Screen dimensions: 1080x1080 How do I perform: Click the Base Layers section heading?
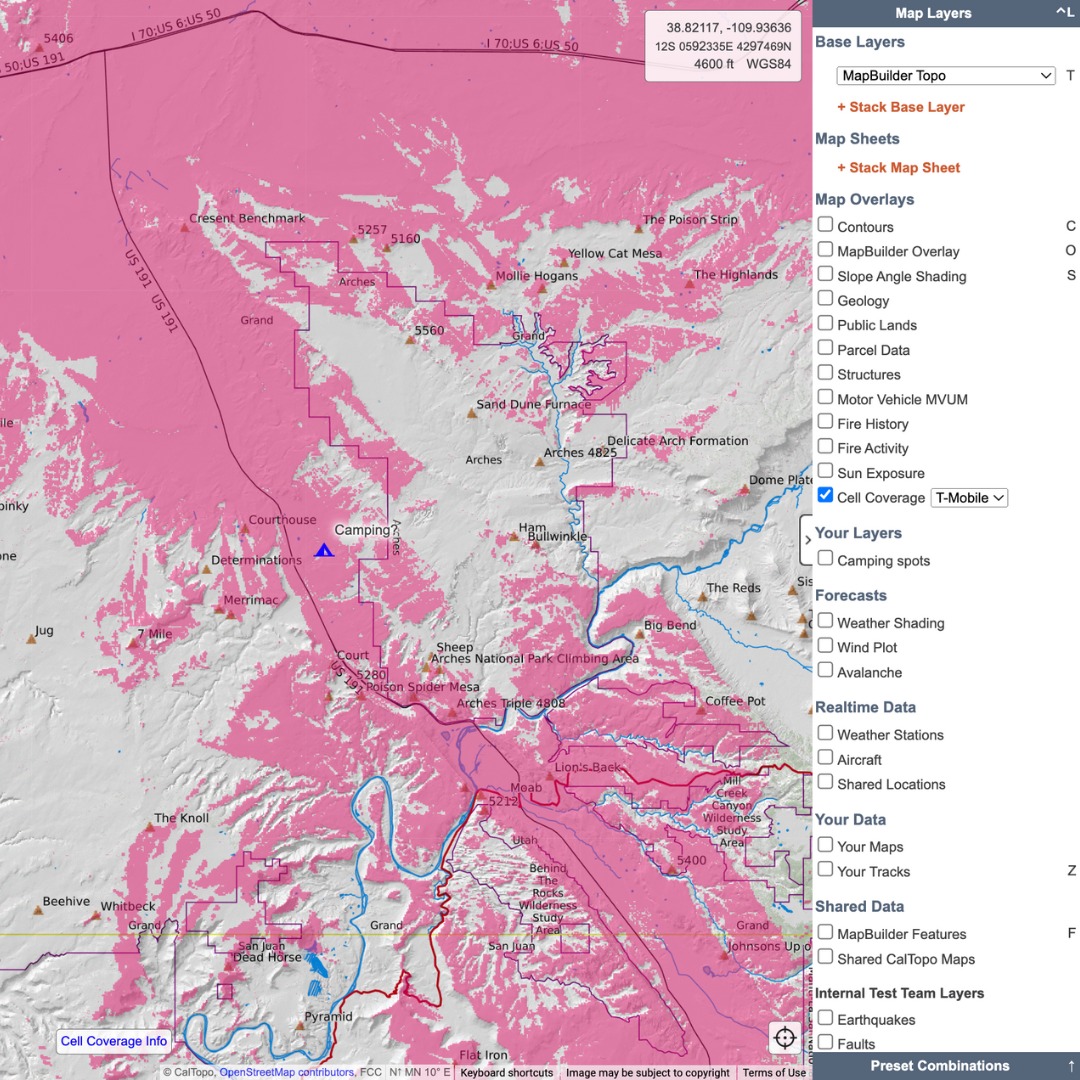pos(860,42)
